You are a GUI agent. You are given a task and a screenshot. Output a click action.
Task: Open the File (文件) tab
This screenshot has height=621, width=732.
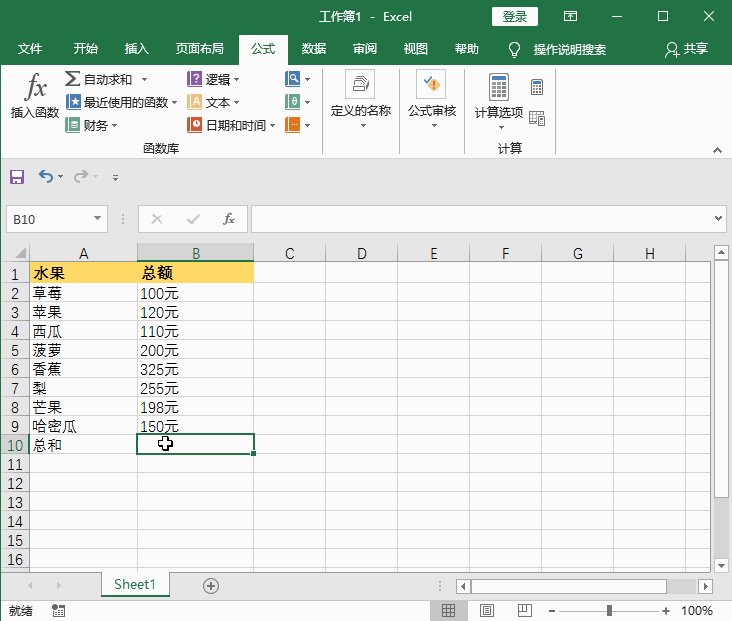(30, 49)
